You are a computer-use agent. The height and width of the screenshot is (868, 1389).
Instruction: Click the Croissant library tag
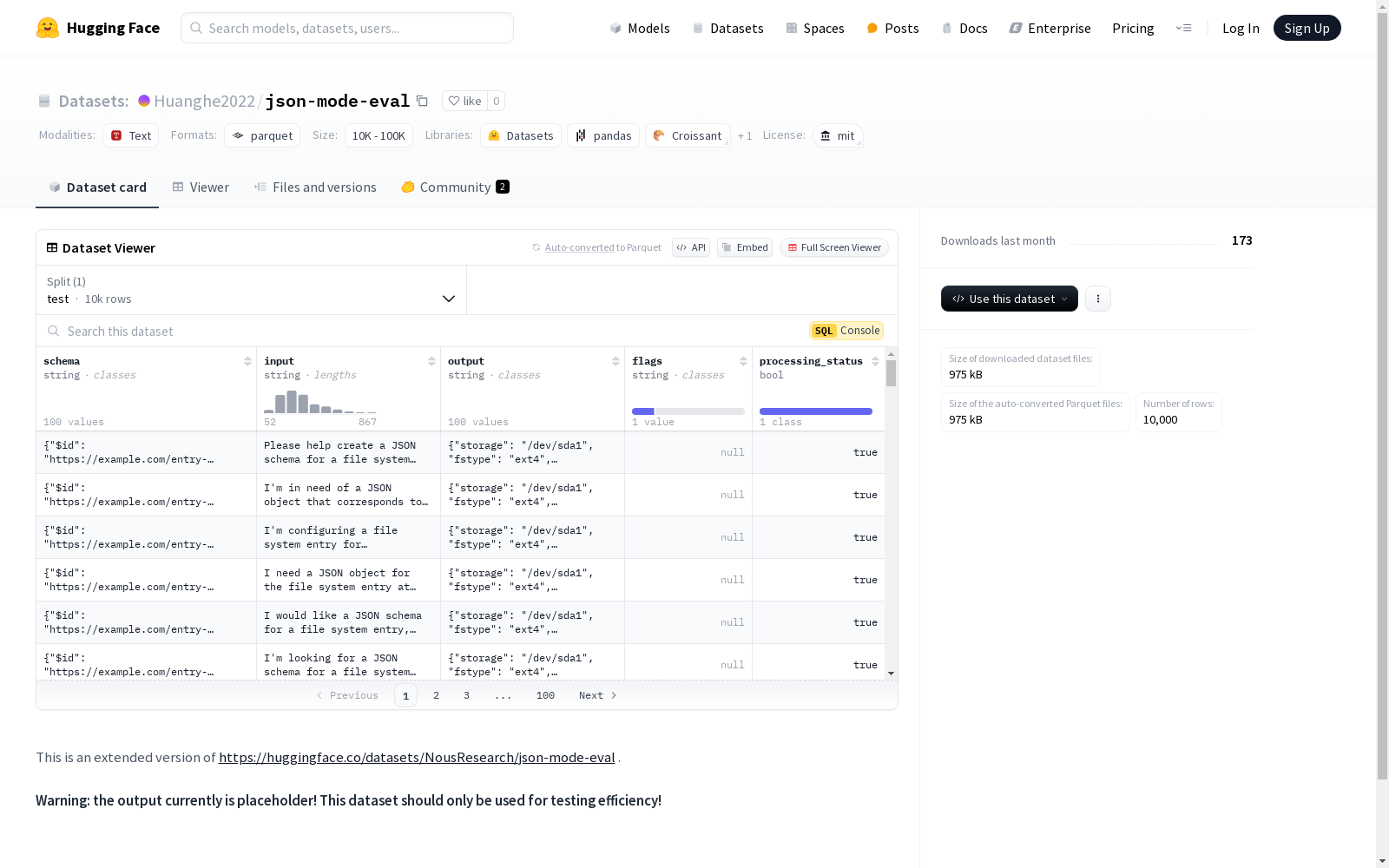(688, 135)
